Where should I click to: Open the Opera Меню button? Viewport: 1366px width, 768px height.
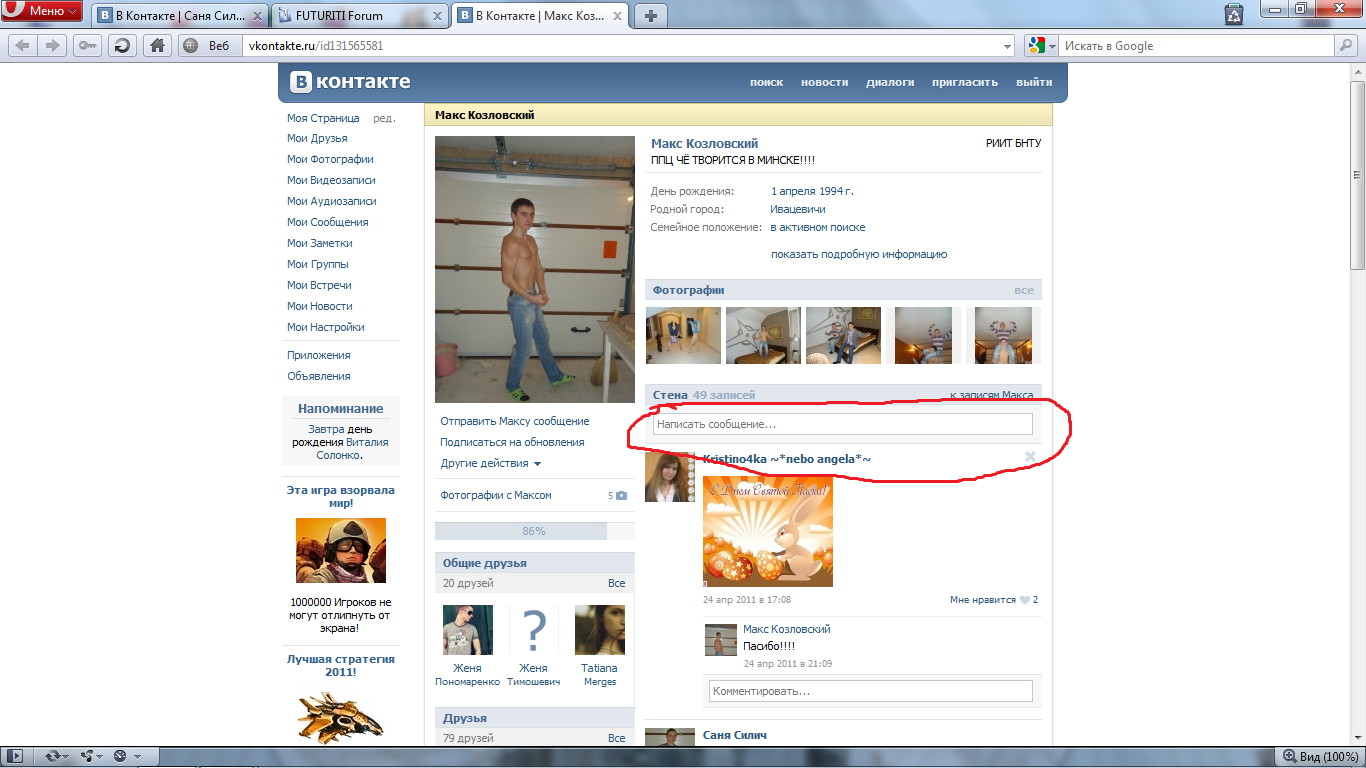point(42,11)
